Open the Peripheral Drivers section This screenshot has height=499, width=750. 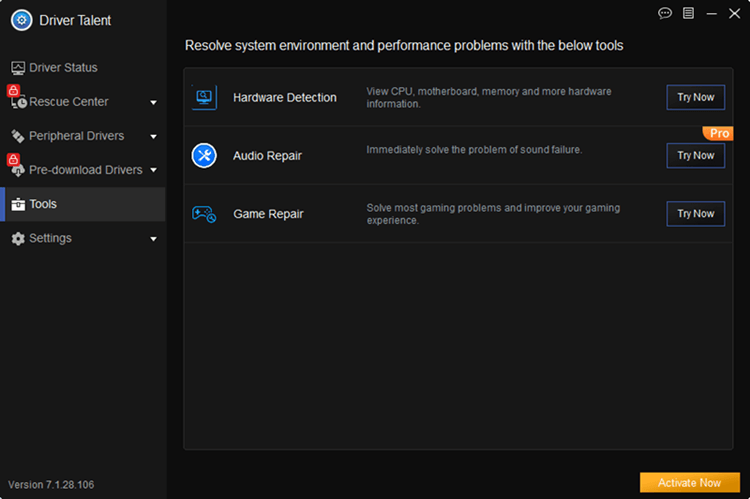(x=83, y=136)
